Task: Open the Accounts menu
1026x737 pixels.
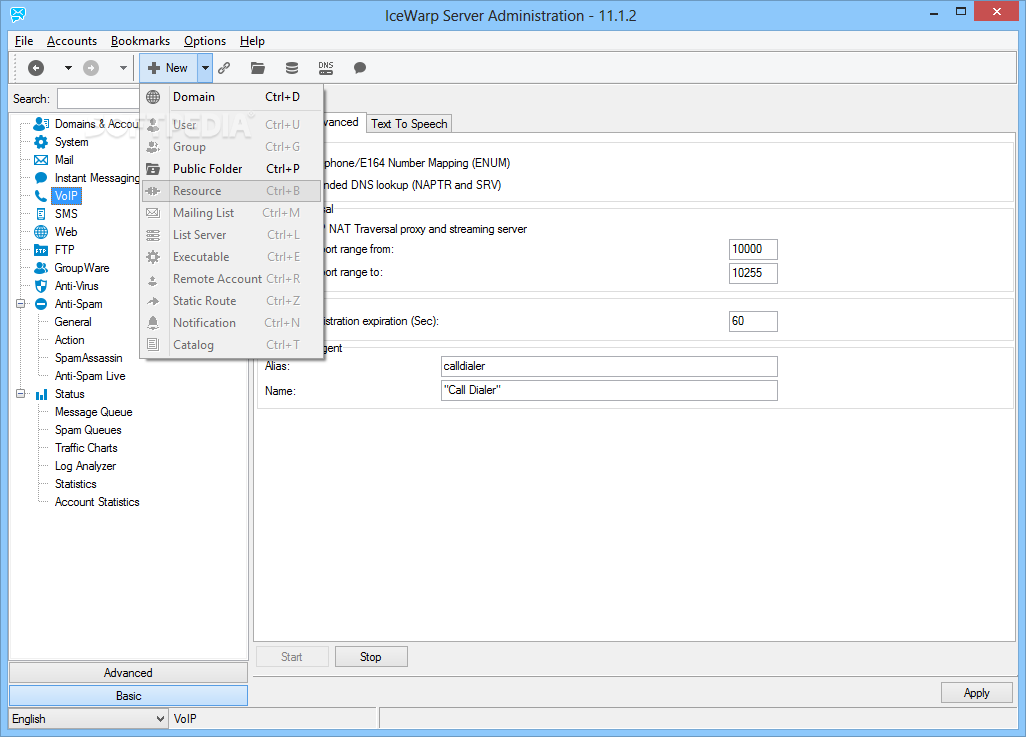Action: 72,41
